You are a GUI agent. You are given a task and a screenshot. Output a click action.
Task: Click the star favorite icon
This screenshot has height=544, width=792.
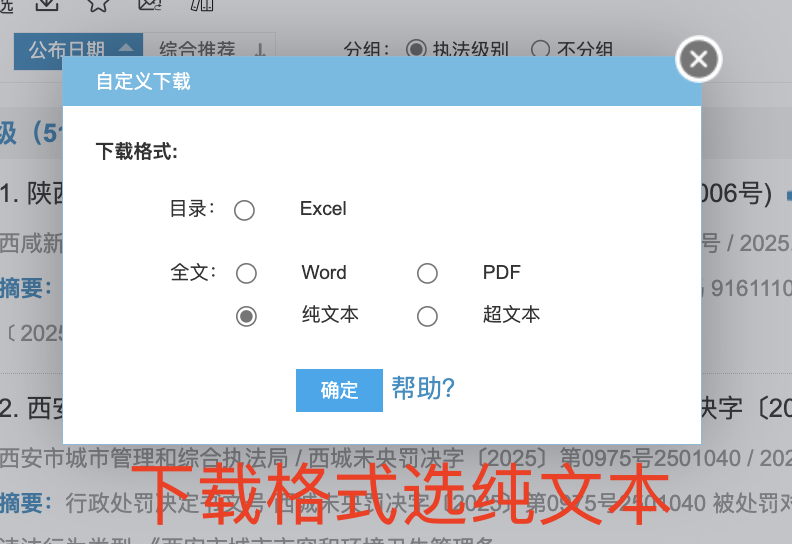(x=97, y=4)
